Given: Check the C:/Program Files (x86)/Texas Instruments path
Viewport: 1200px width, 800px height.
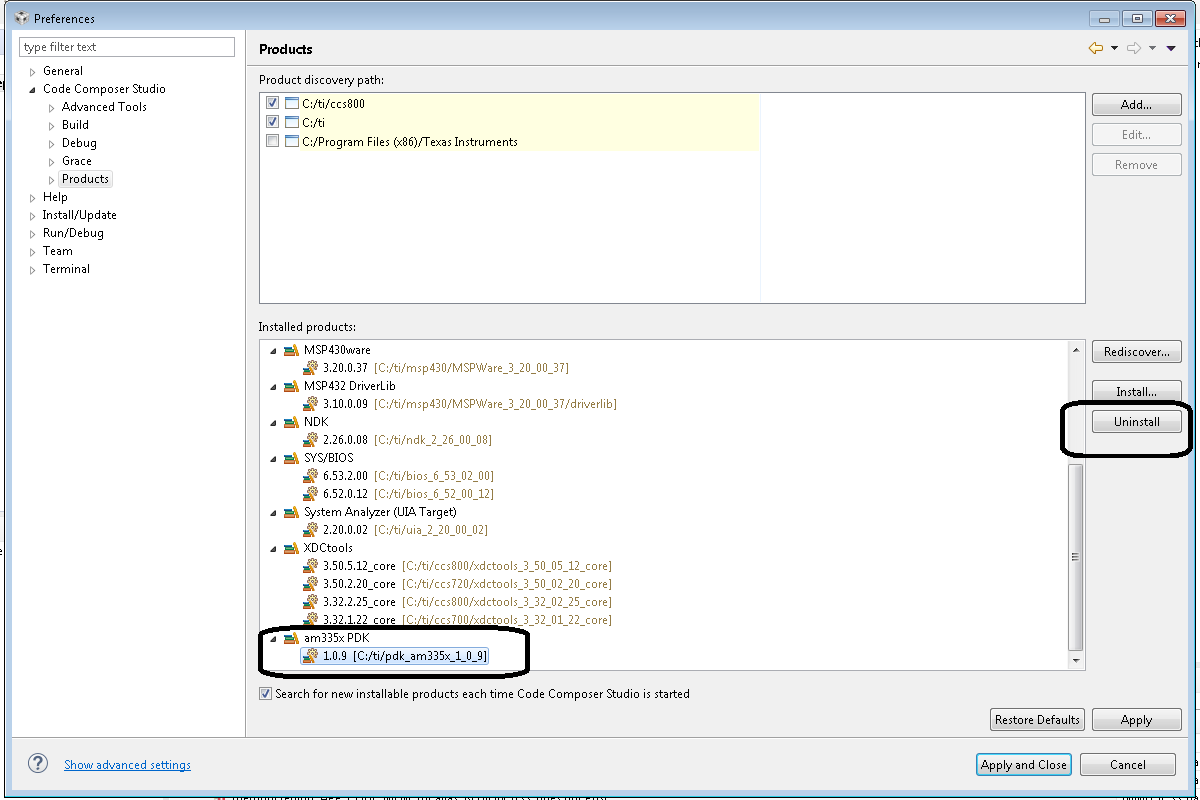Looking at the screenshot, I should (x=273, y=141).
